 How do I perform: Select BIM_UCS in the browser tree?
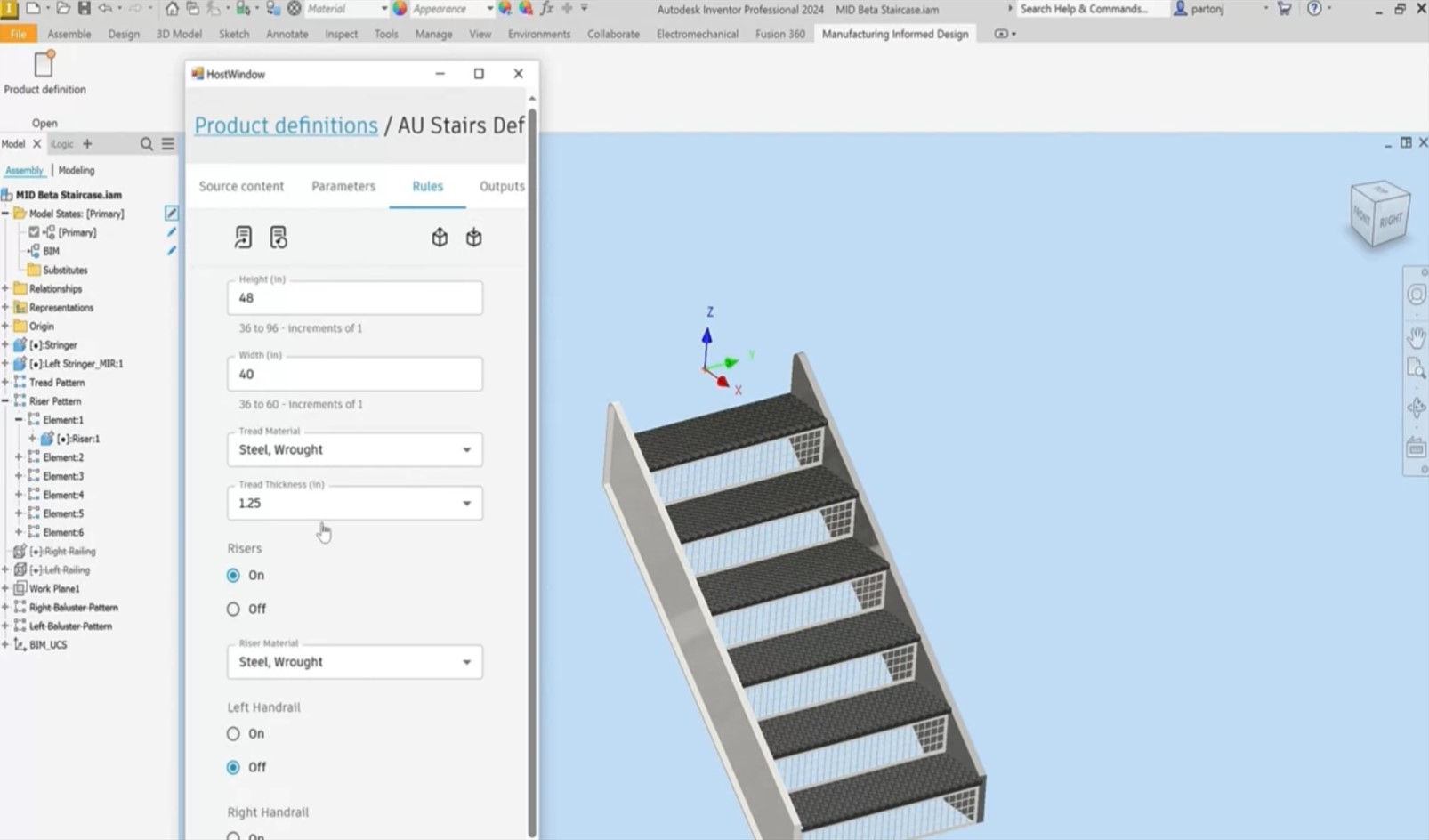click(x=48, y=645)
